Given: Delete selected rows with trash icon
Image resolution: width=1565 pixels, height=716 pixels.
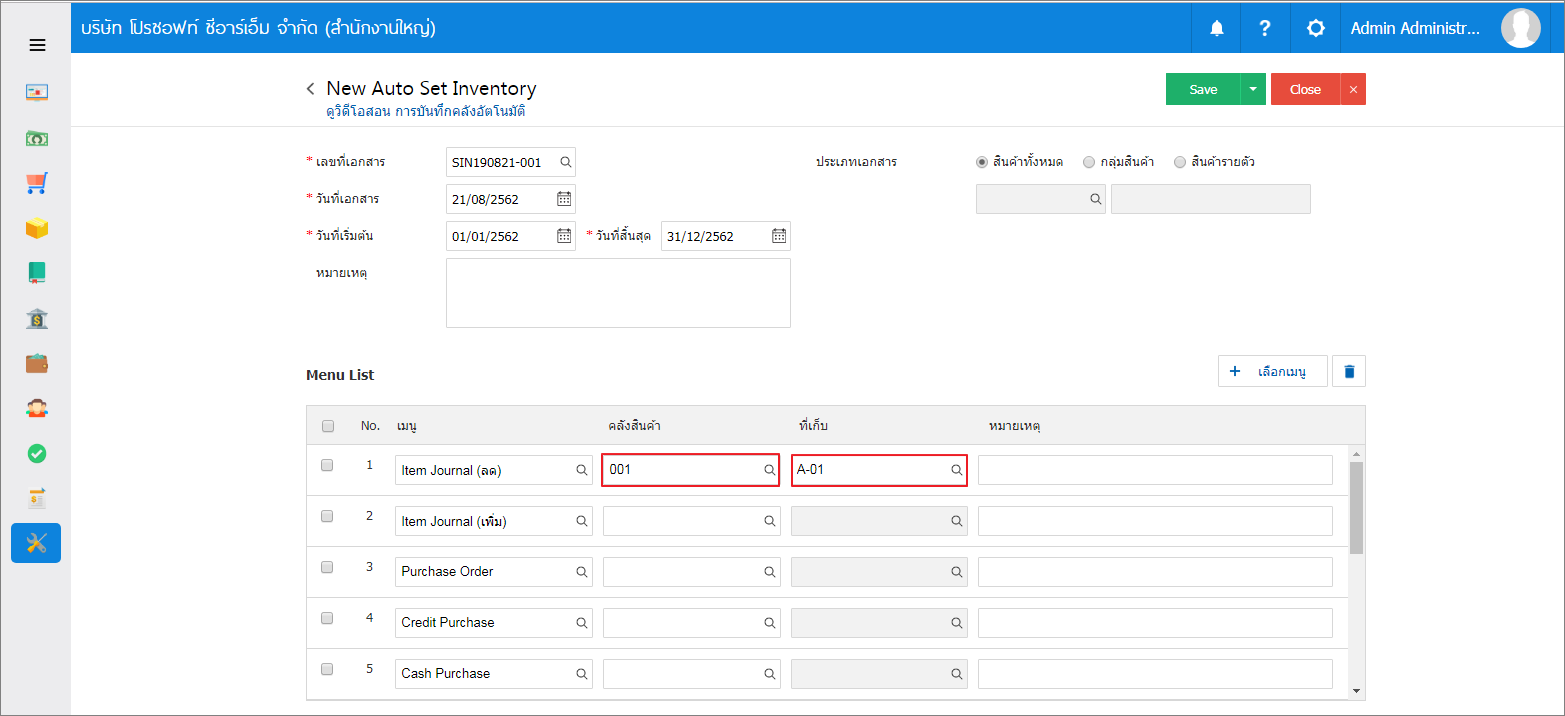Looking at the screenshot, I should tap(1349, 371).
